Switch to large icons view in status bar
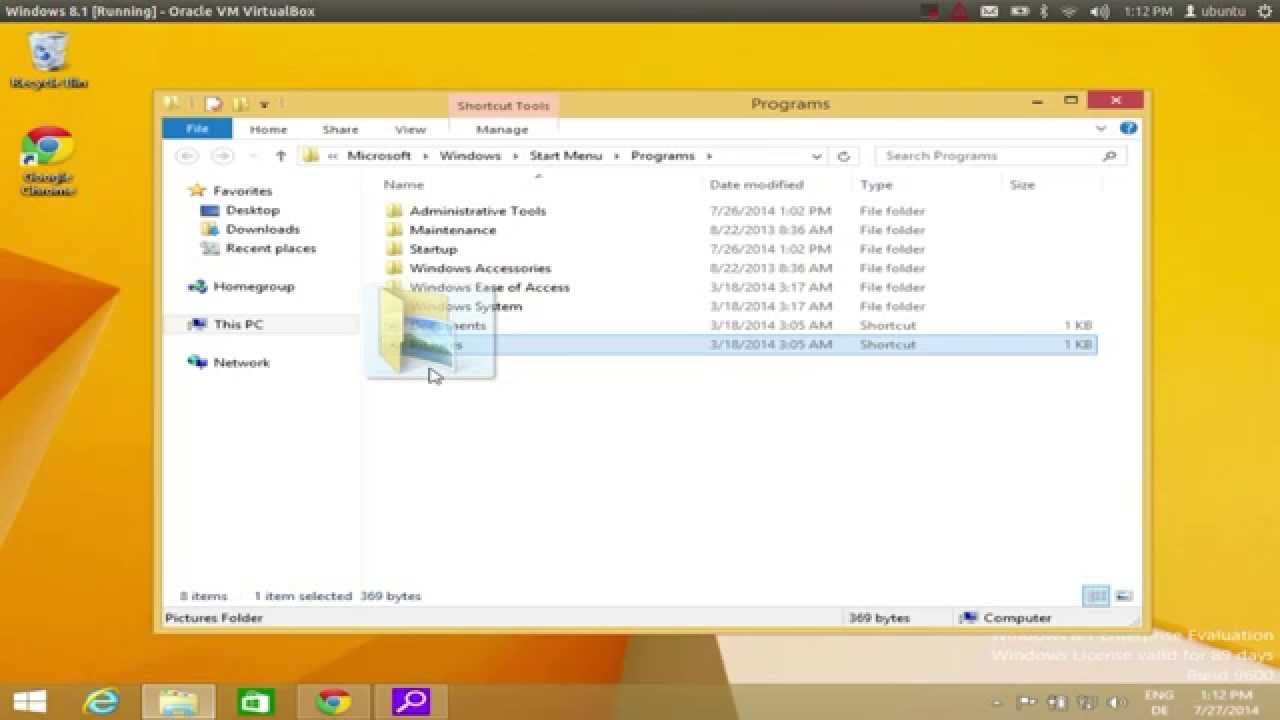This screenshot has width=1280, height=720. coord(1124,595)
